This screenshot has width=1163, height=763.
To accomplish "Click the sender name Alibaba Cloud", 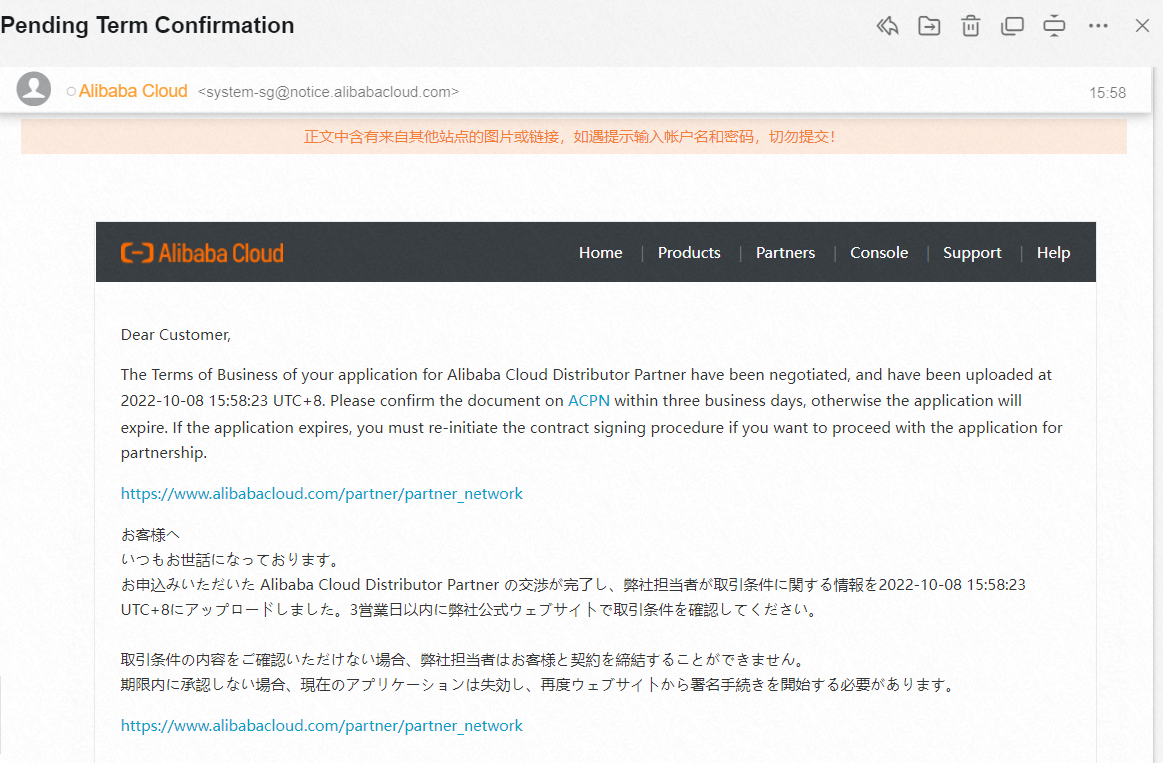I will pos(134,91).
